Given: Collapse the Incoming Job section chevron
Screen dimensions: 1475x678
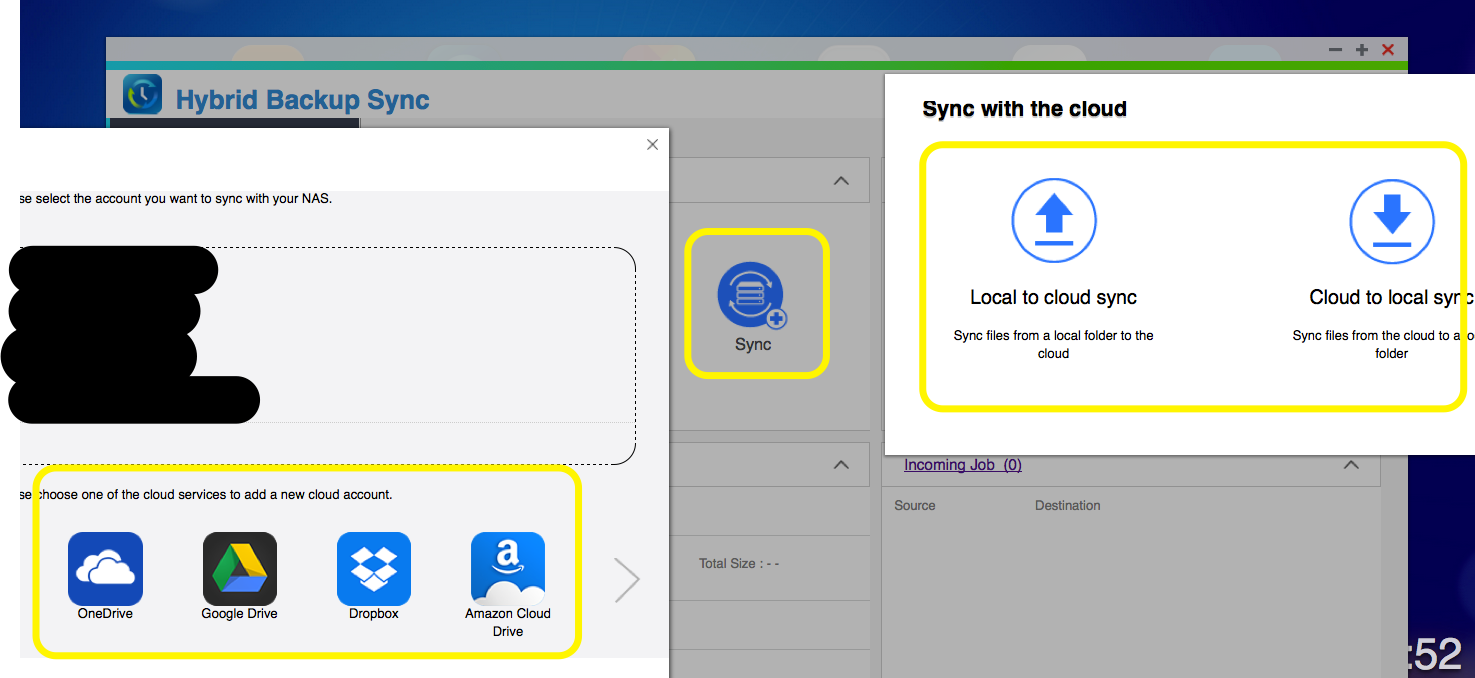Looking at the screenshot, I should pyautogui.click(x=1351, y=465).
